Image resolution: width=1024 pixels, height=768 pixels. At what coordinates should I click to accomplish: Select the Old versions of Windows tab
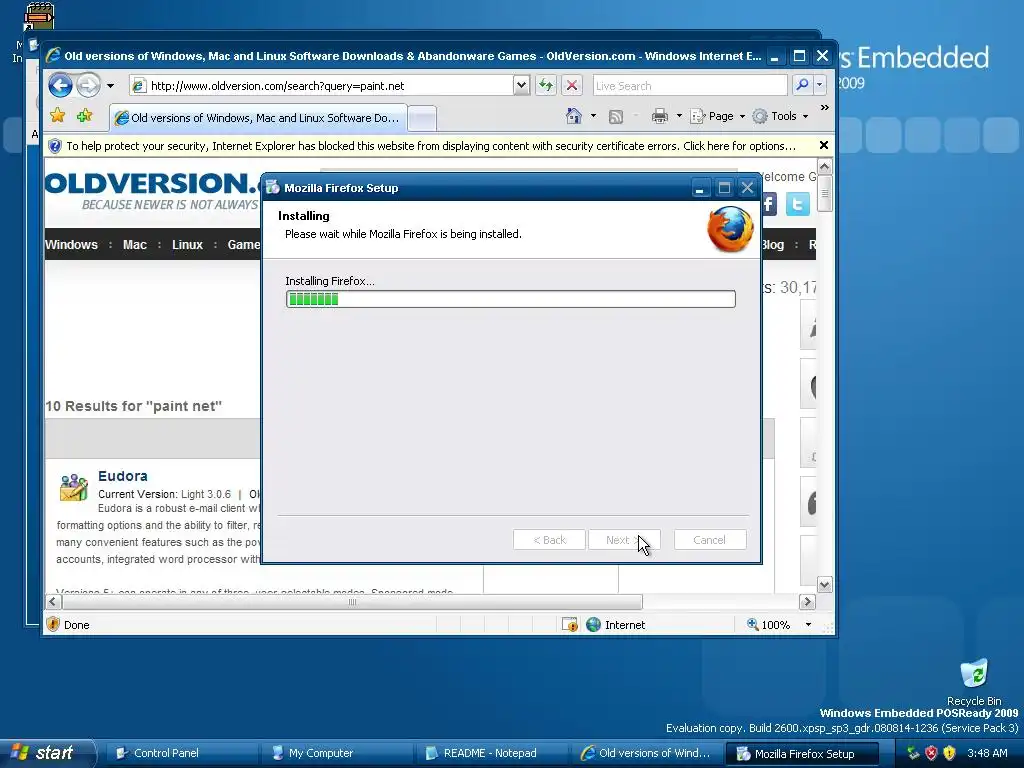pyautogui.click(x=258, y=118)
